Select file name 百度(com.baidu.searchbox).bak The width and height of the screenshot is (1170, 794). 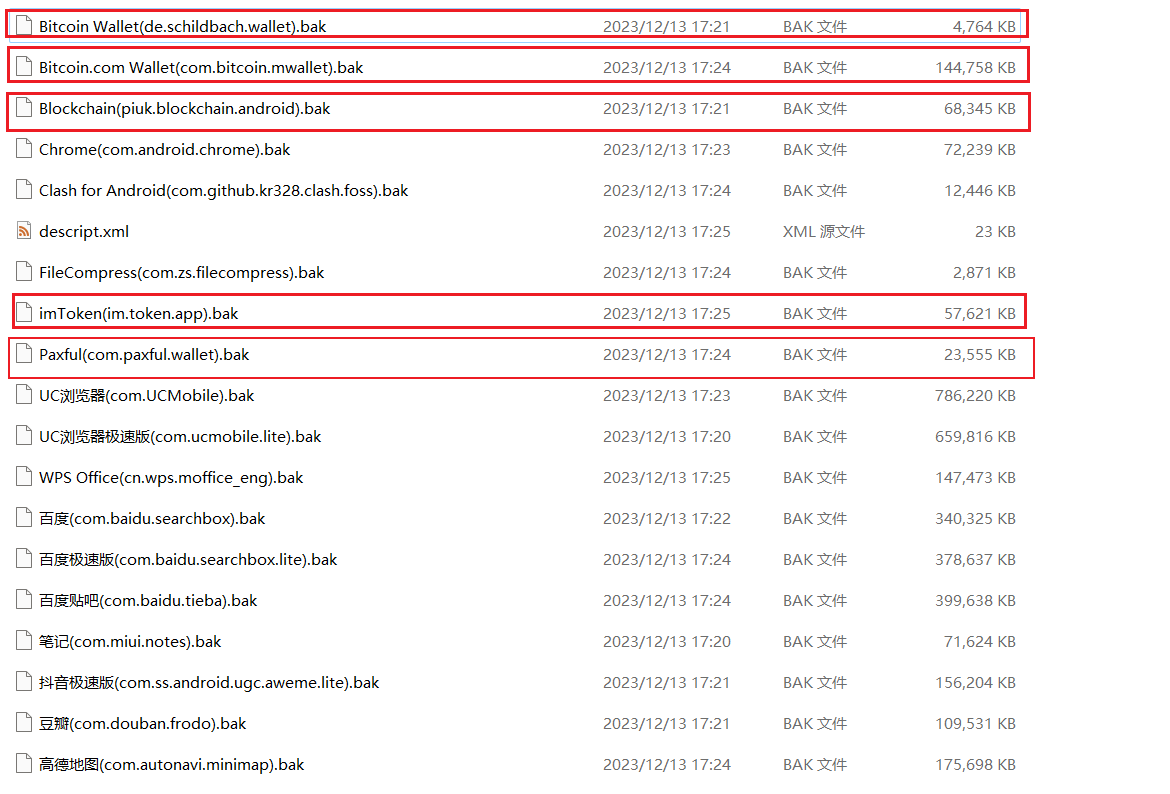tap(152, 519)
